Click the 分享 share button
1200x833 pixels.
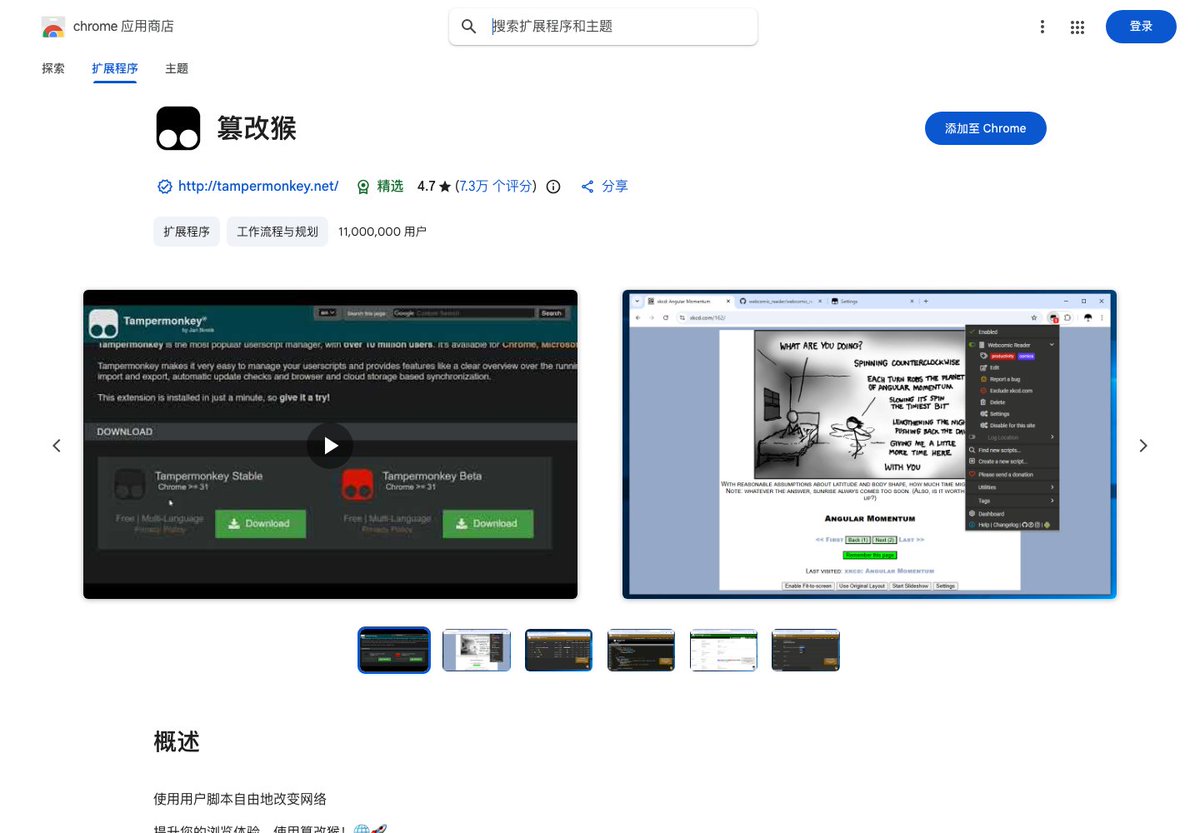click(x=604, y=186)
